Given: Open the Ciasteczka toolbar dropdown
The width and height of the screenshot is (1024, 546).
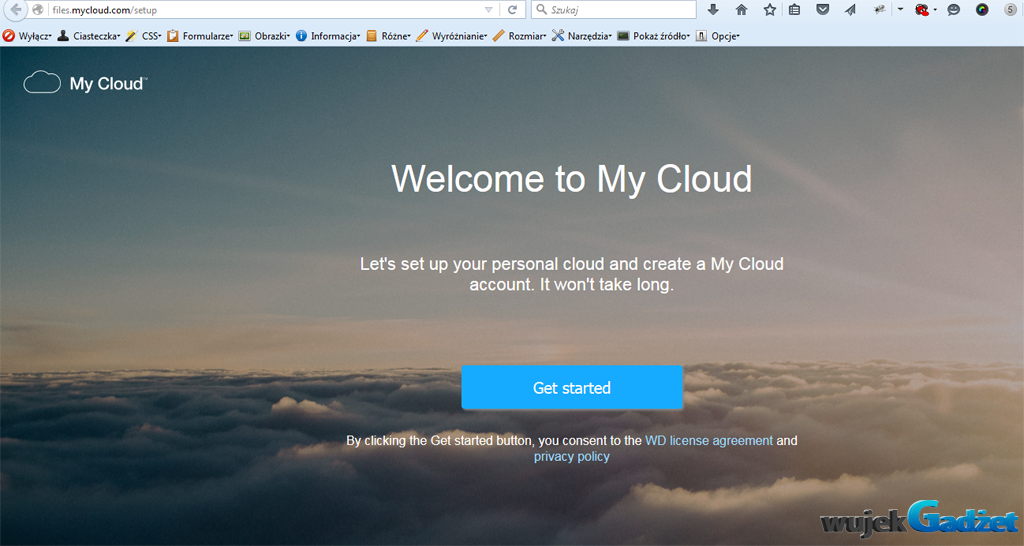Looking at the screenshot, I should [89, 36].
